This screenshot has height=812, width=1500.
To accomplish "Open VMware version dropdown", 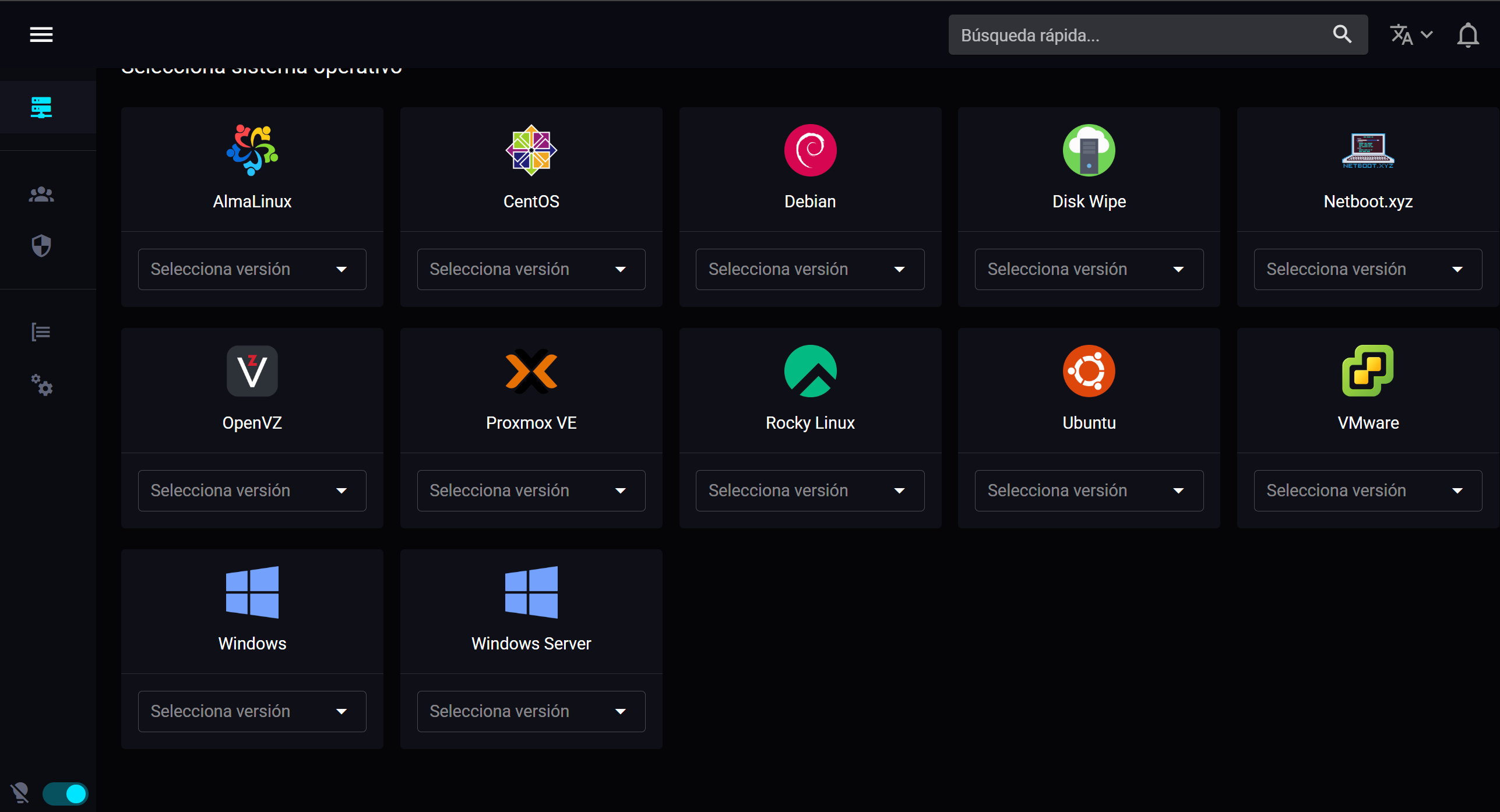I will (x=1368, y=490).
